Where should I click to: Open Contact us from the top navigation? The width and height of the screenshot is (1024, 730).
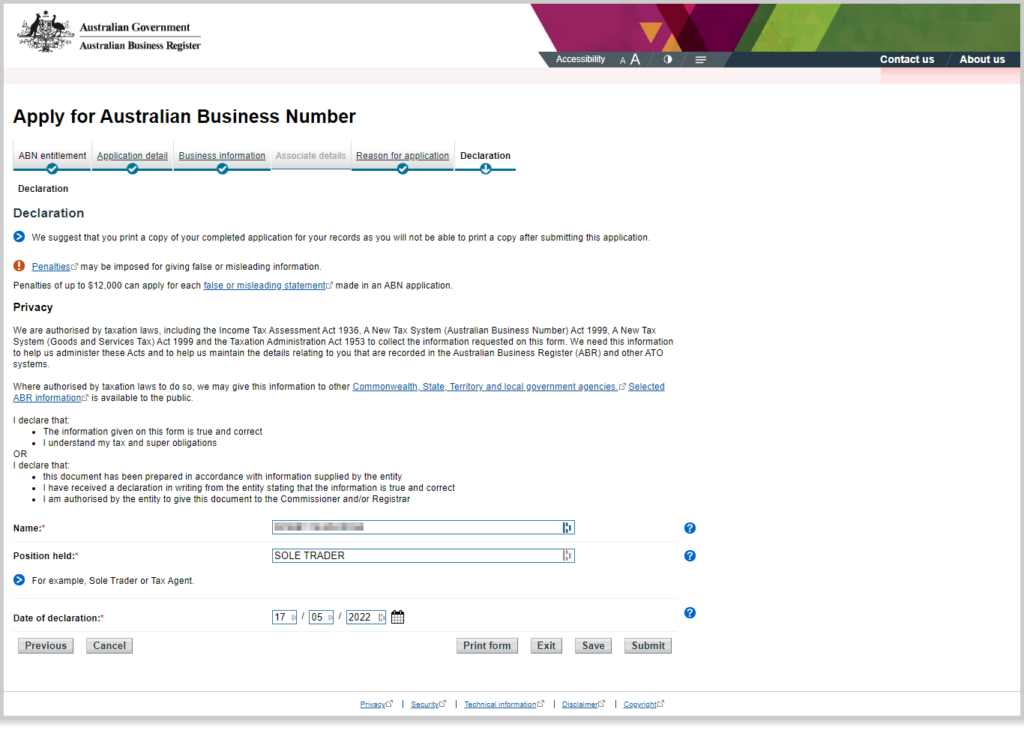[x=906, y=59]
